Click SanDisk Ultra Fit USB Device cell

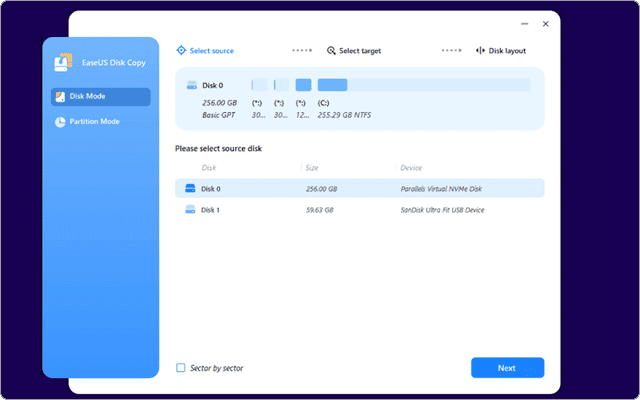coord(442,210)
